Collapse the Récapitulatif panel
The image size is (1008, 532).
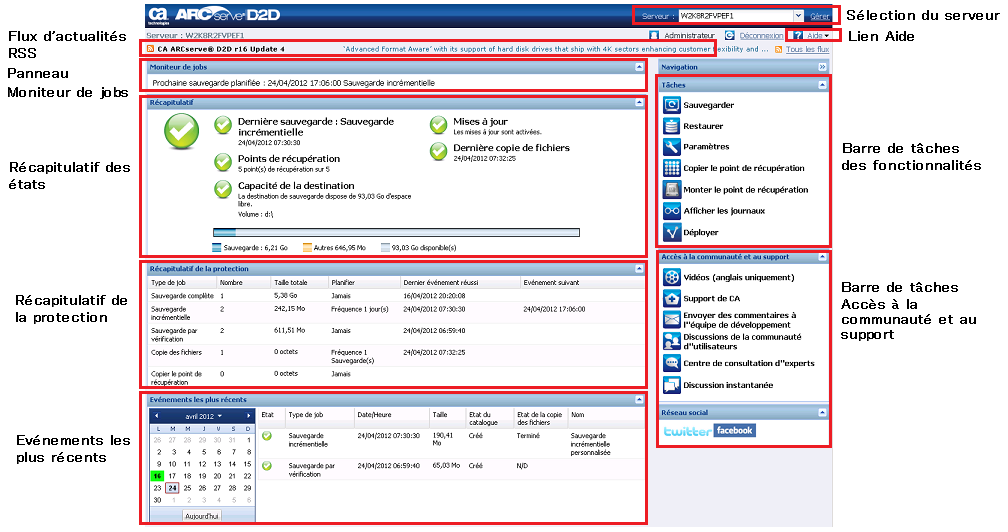pyautogui.click(x=639, y=102)
